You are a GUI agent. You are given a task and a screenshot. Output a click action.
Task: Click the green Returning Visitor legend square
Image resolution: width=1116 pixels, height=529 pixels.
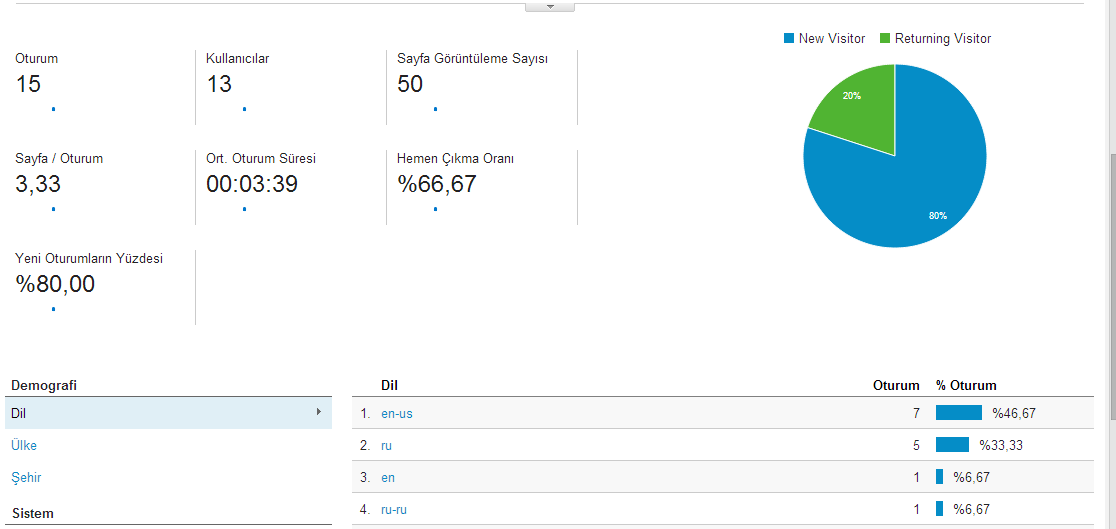pos(885,38)
